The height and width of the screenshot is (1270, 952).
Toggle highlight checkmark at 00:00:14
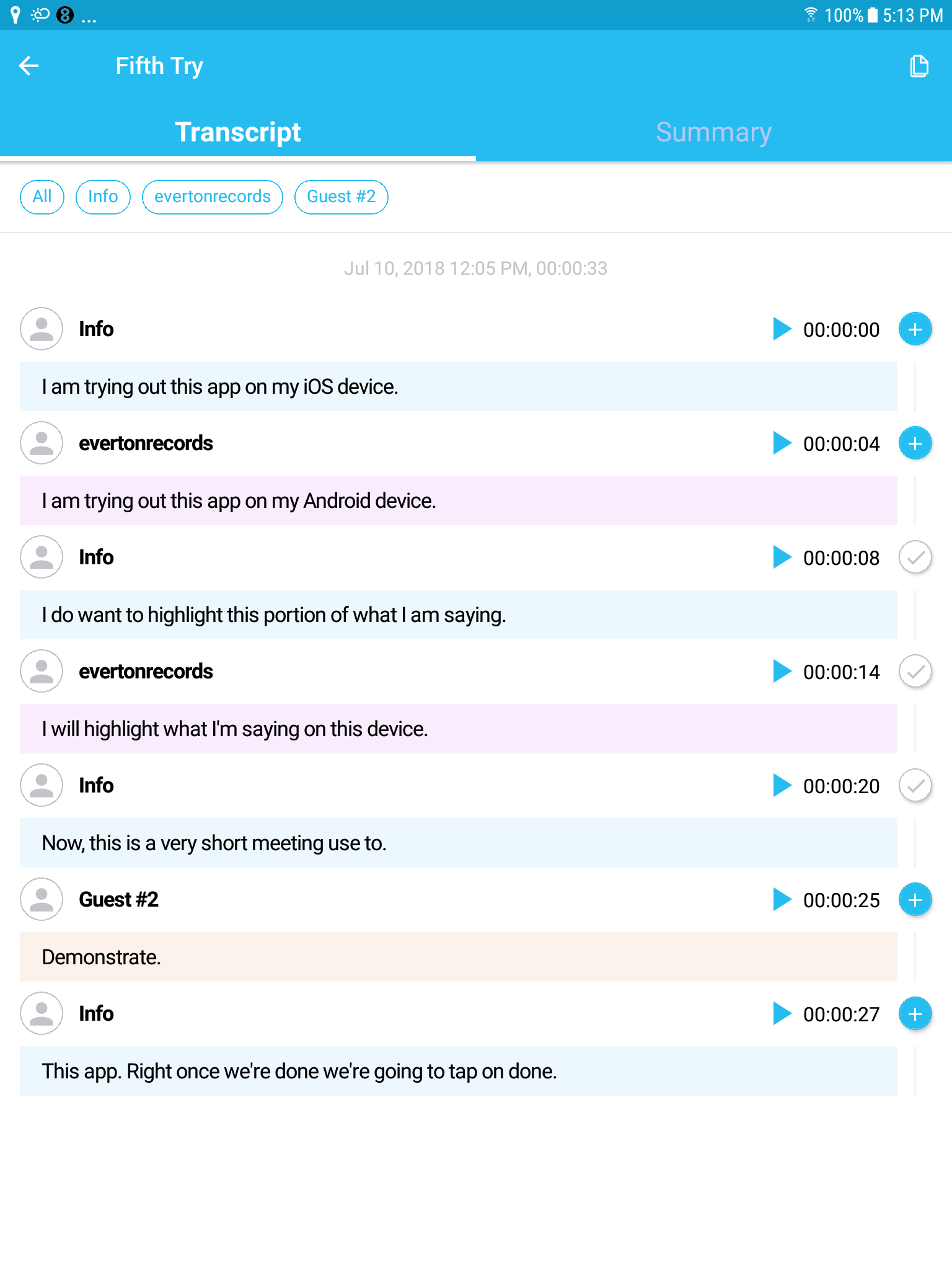tap(915, 672)
